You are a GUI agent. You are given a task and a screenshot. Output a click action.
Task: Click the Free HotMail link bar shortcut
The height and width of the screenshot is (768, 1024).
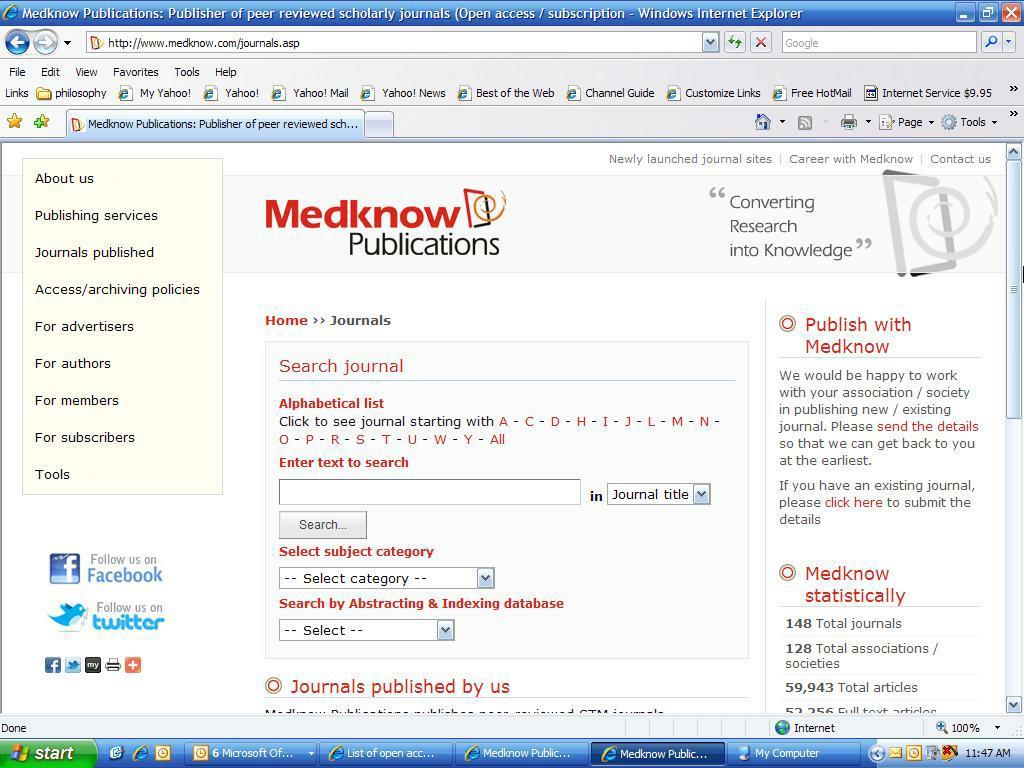(812, 93)
